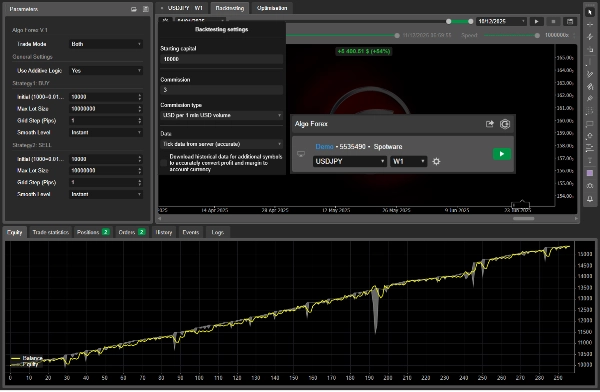Click the load parameters folder icon
This screenshot has width=600, height=392.
point(134,9)
